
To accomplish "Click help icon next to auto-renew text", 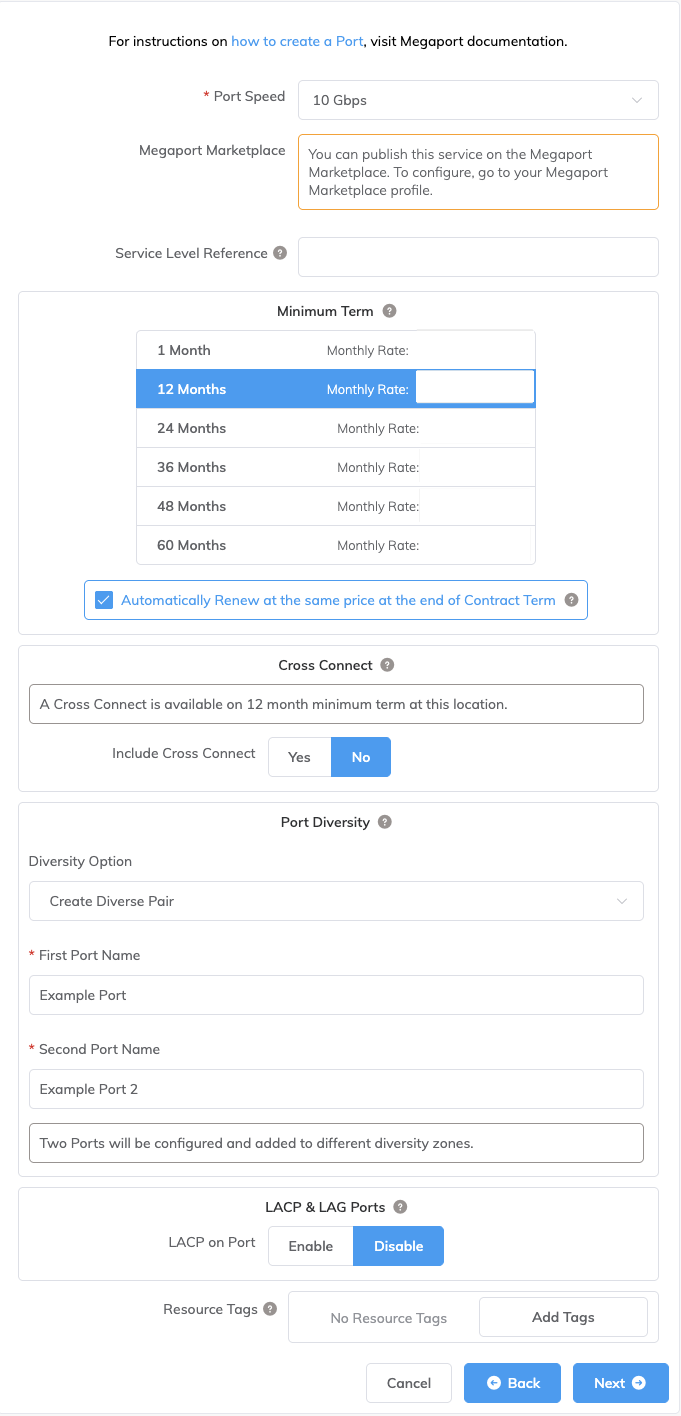I will click(571, 600).
